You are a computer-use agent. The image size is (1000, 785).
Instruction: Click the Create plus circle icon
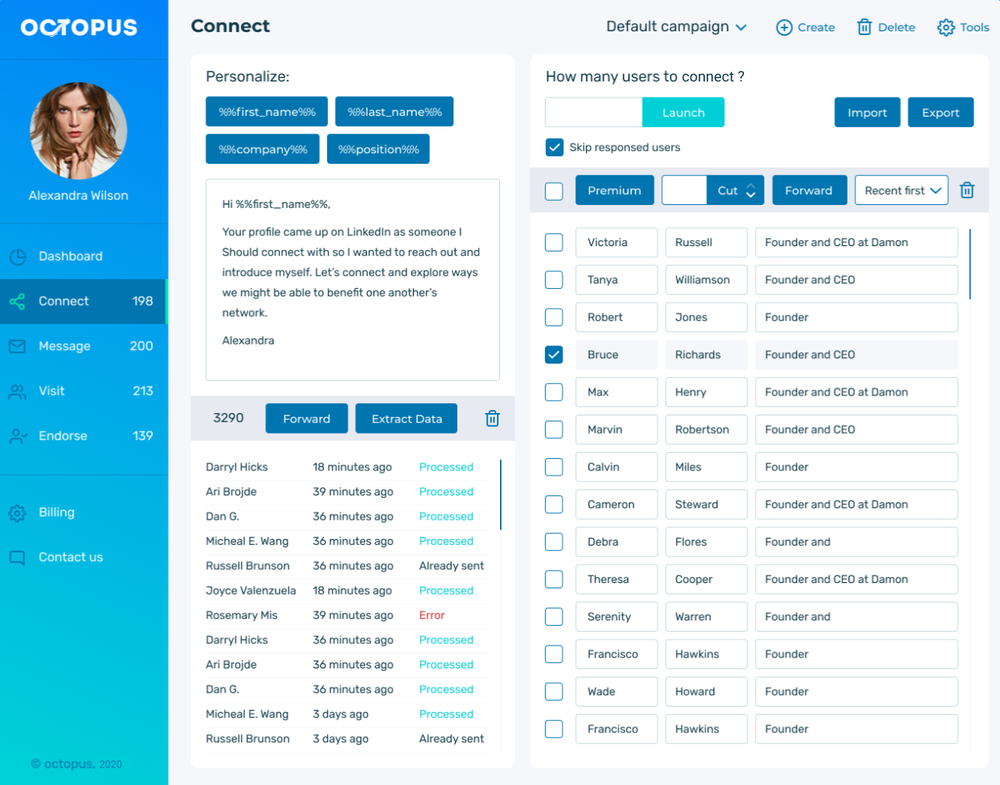tap(784, 27)
